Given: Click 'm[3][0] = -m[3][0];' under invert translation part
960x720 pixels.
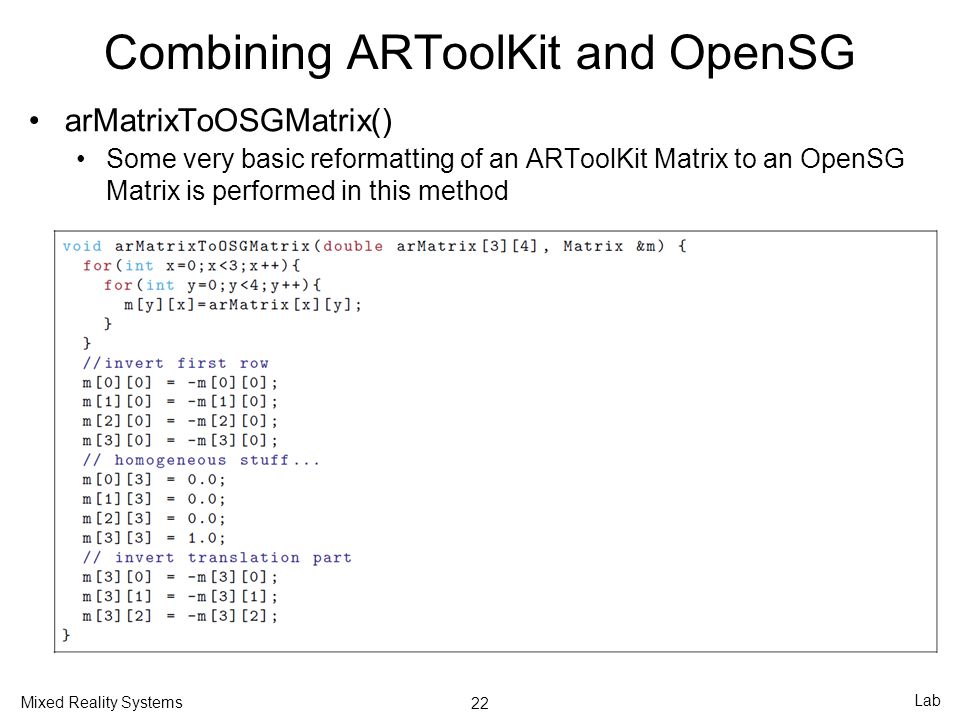Looking at the screenshot, I should [x=181, y=577].
